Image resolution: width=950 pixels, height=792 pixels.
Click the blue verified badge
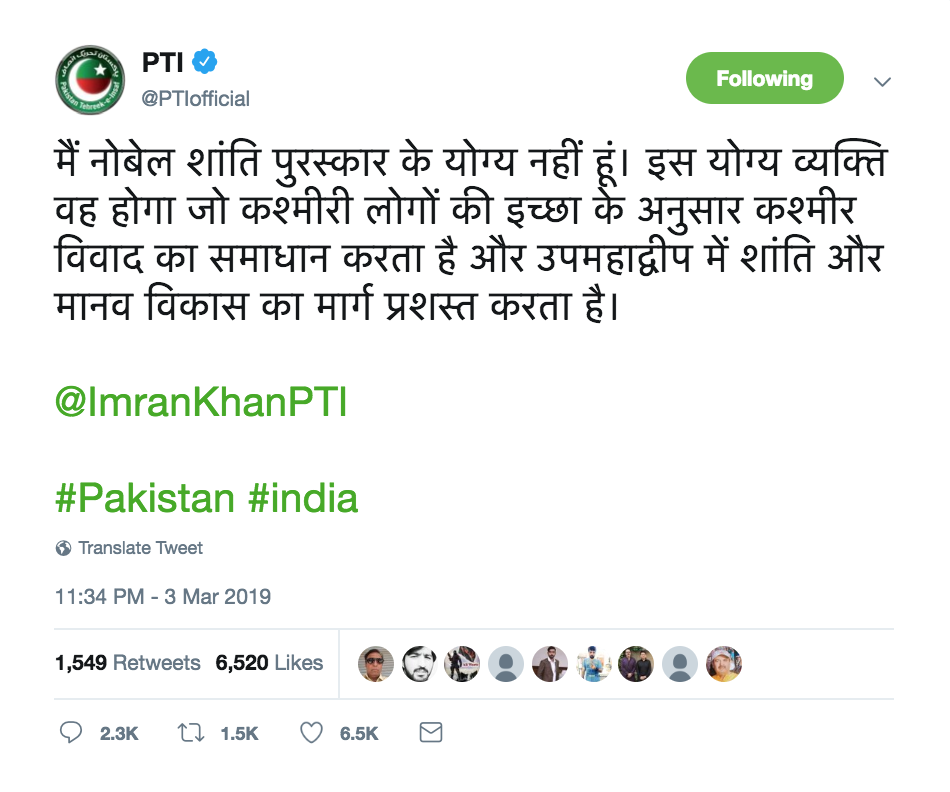[205, 62]
